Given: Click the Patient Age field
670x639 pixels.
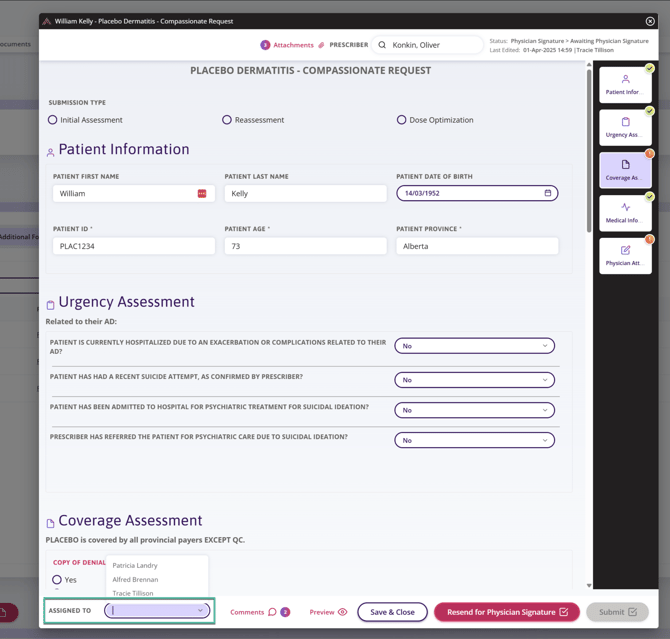Looking at the screenshot, I should (x=306, y=246).
